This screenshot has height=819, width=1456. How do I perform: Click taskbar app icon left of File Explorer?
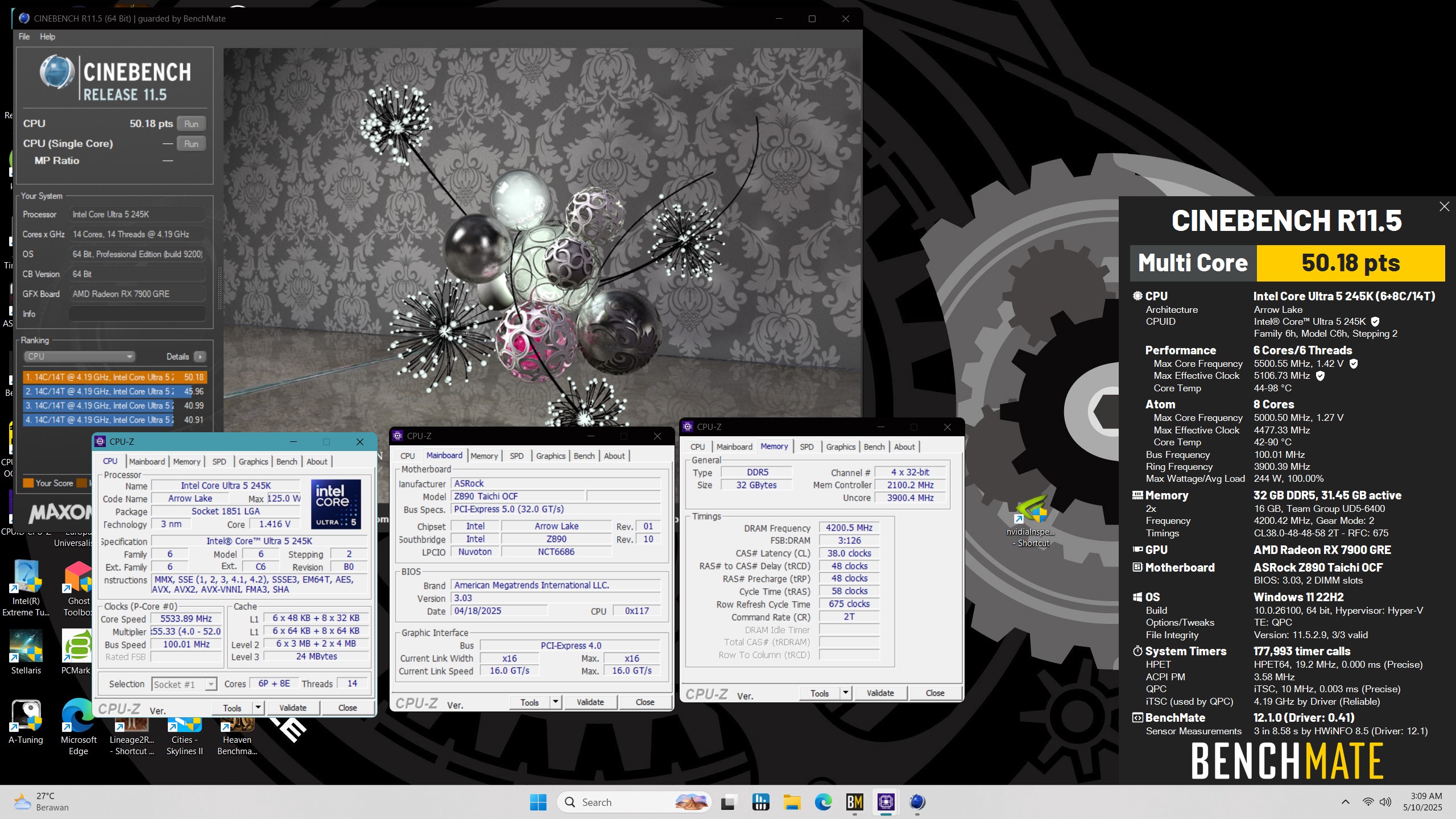pyautogui.click(x=760, y=803)
